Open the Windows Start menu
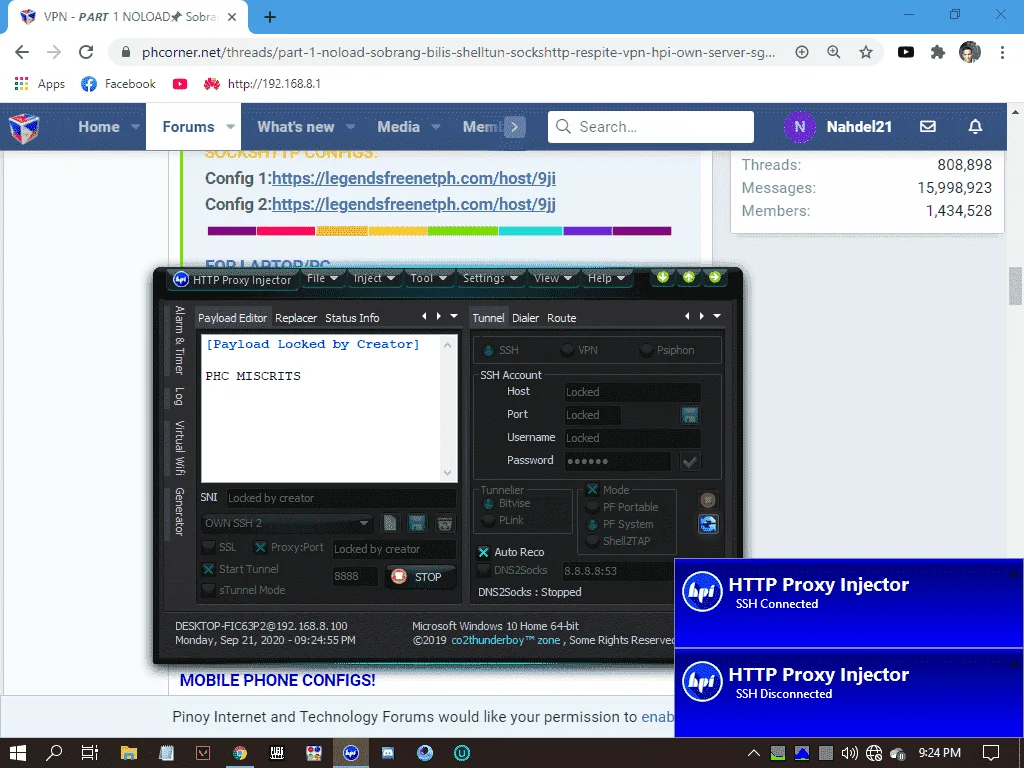Image resolution: width=1024 pixels, height=768 pixels. (x=18, y=753)
